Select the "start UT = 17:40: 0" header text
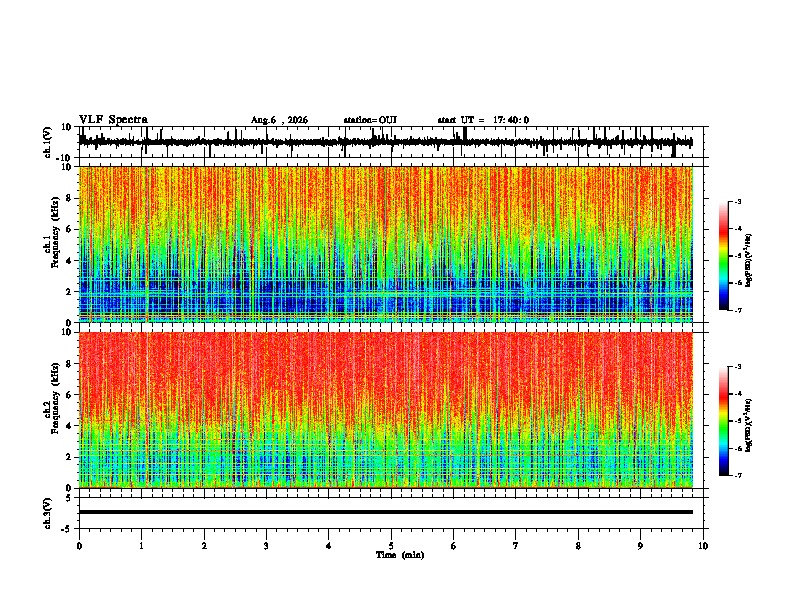792x612 pixels. tap(483, 120)
